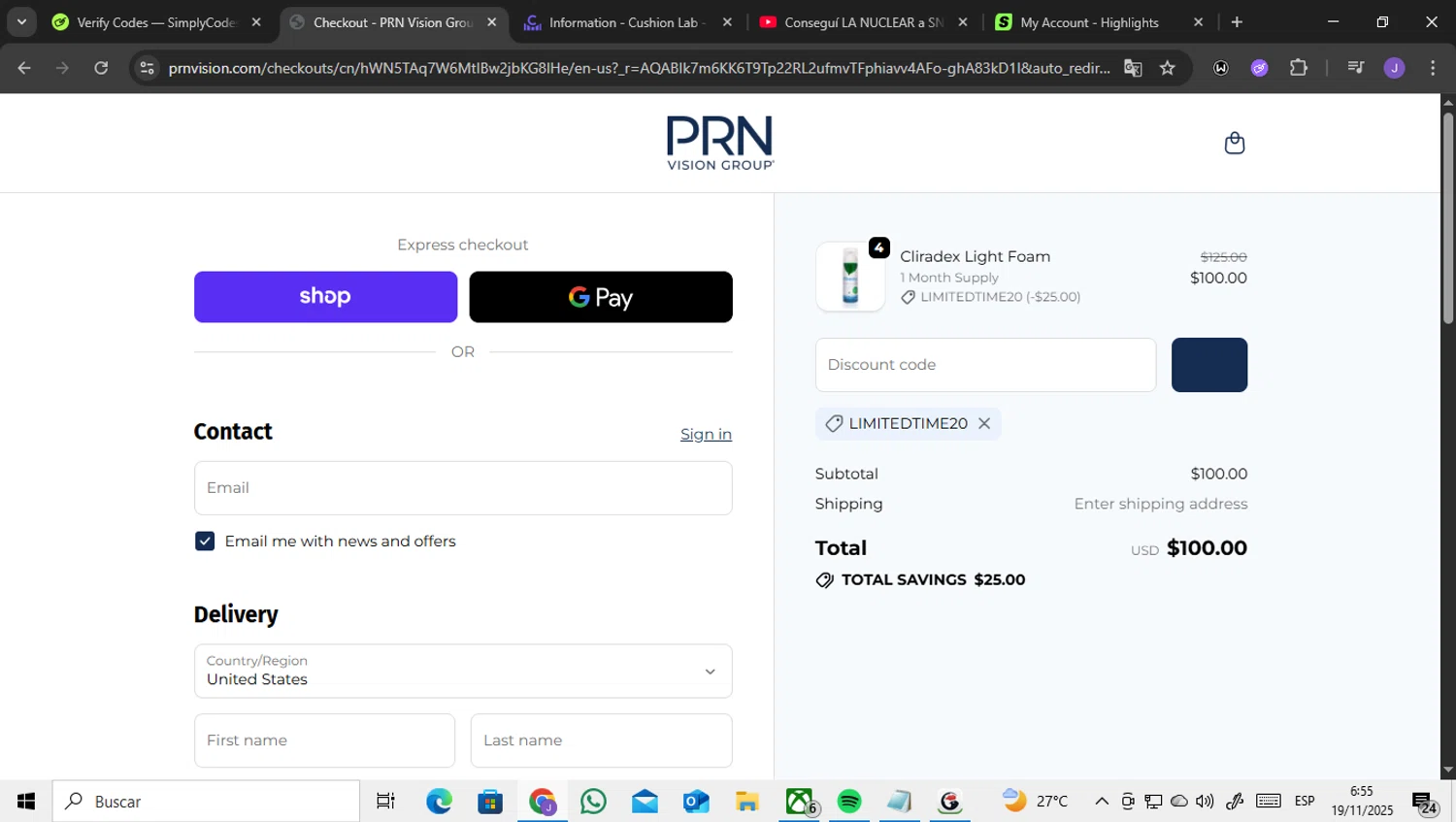Close the Verify Codes tab
Image resolution: width=1456 pixels, height=822 pixels.
pos(256,22)
